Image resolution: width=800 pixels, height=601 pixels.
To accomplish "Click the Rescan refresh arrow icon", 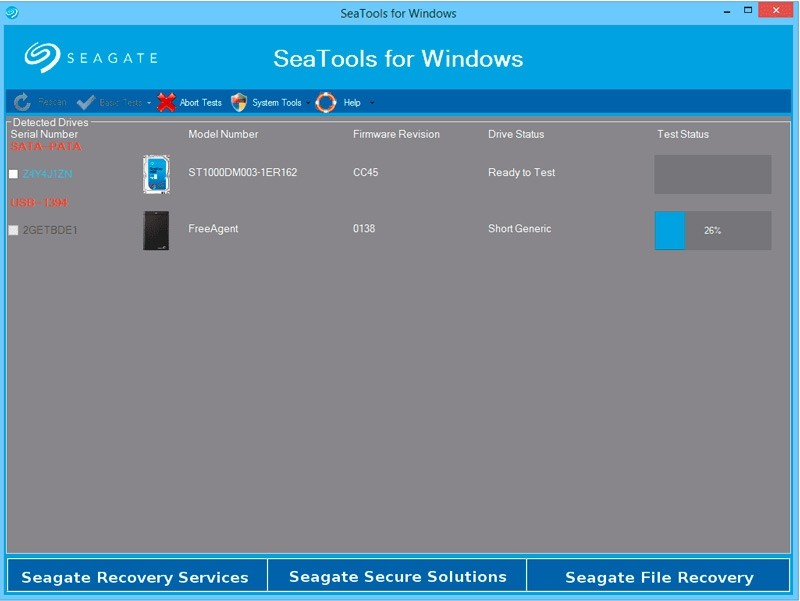I will (x=22, y=102).
